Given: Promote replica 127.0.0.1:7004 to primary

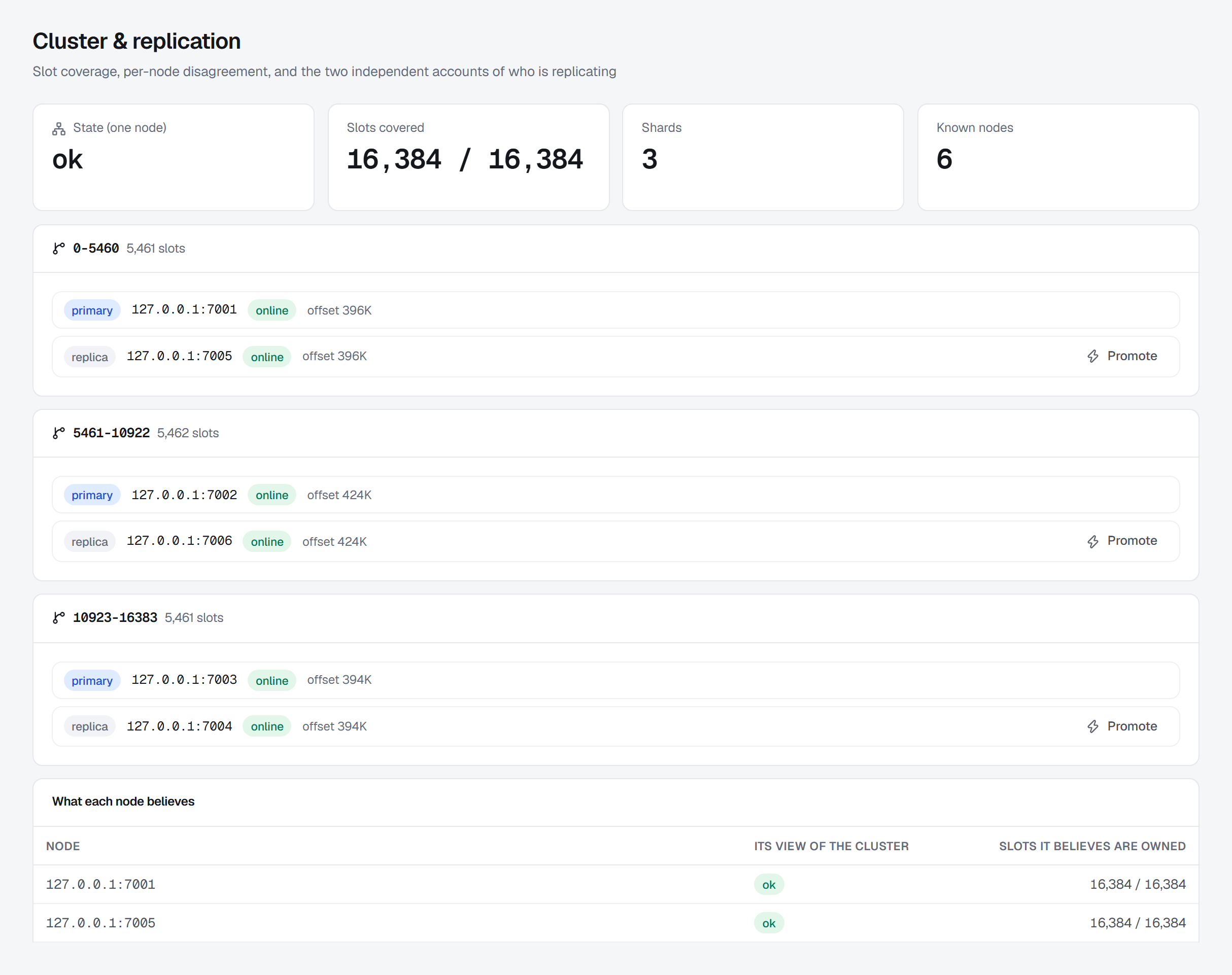Looking at the screenshot, I should click(x=1122, y=726).
